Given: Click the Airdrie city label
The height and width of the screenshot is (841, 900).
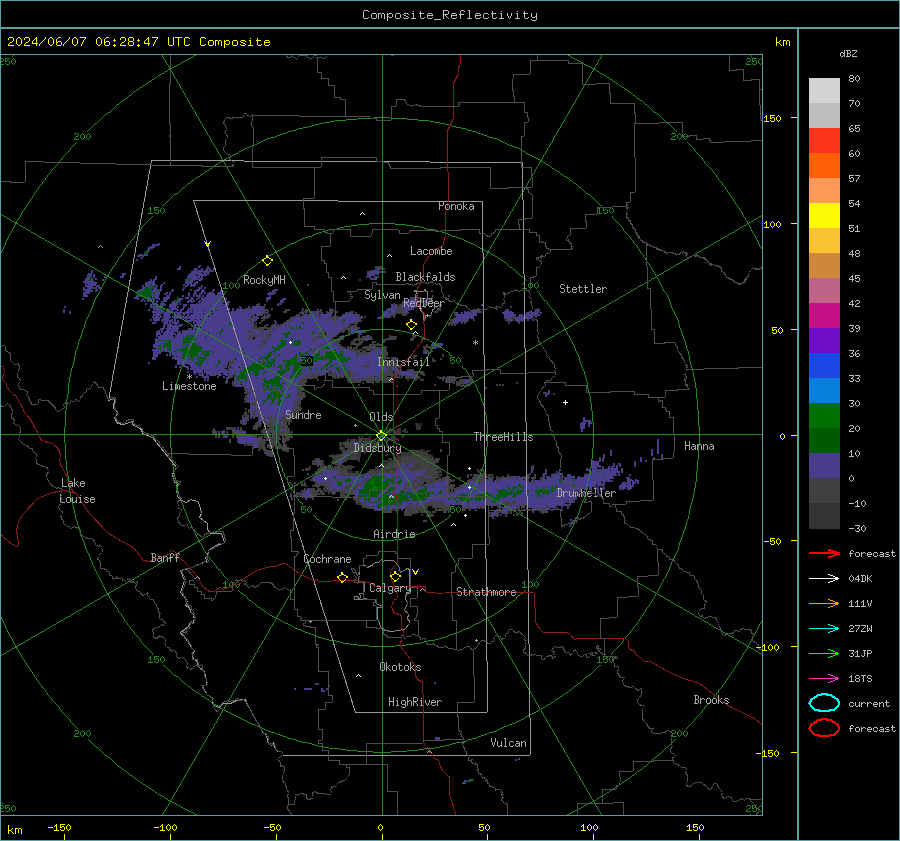Looking at the screenshot, I should 394,534.
